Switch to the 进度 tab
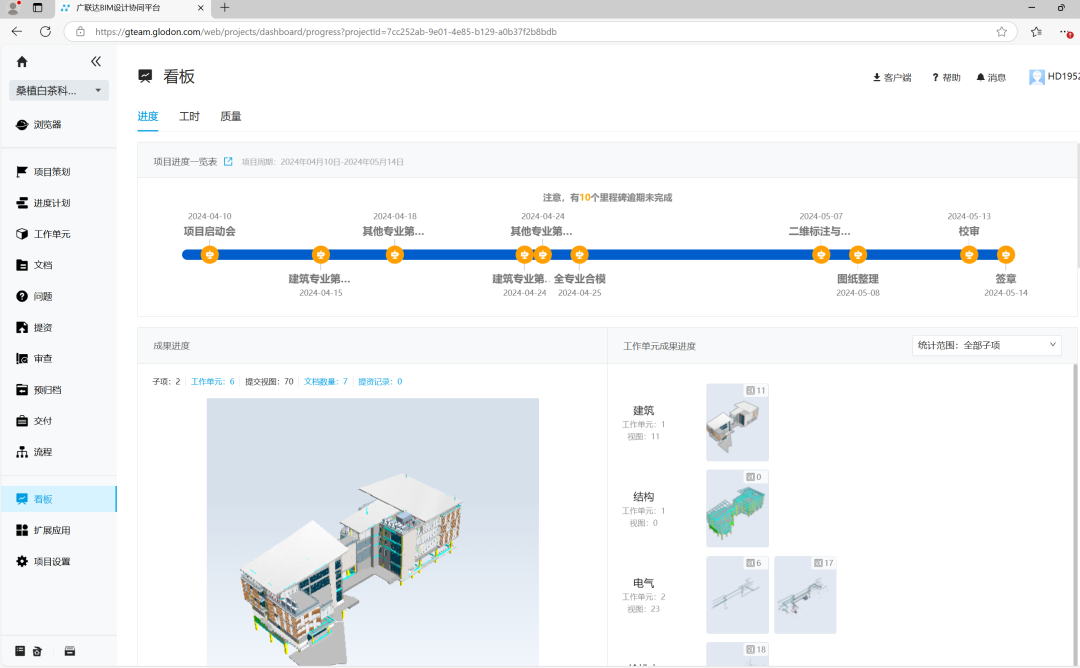Image resolution: width=1080 pixels, height=668 pixels. pos(147,116)
